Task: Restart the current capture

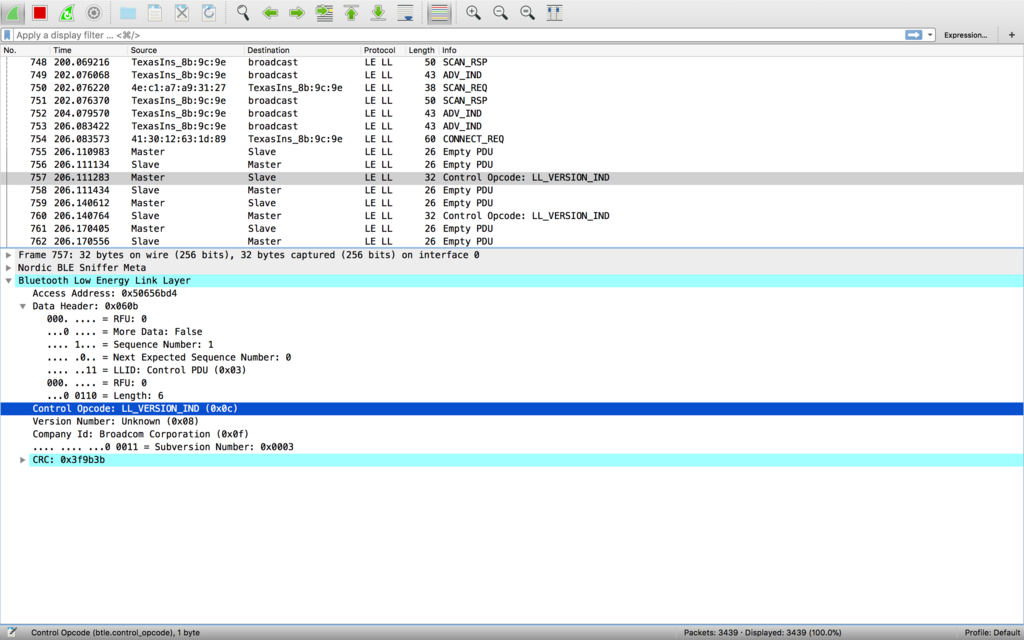Action: (67, 12)
